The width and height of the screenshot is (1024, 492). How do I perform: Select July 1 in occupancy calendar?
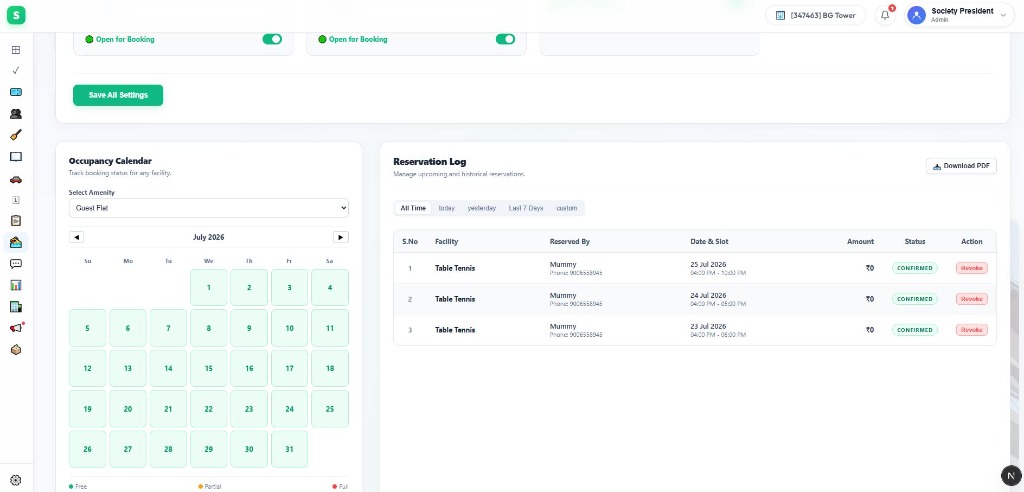(x=209, y=287)
